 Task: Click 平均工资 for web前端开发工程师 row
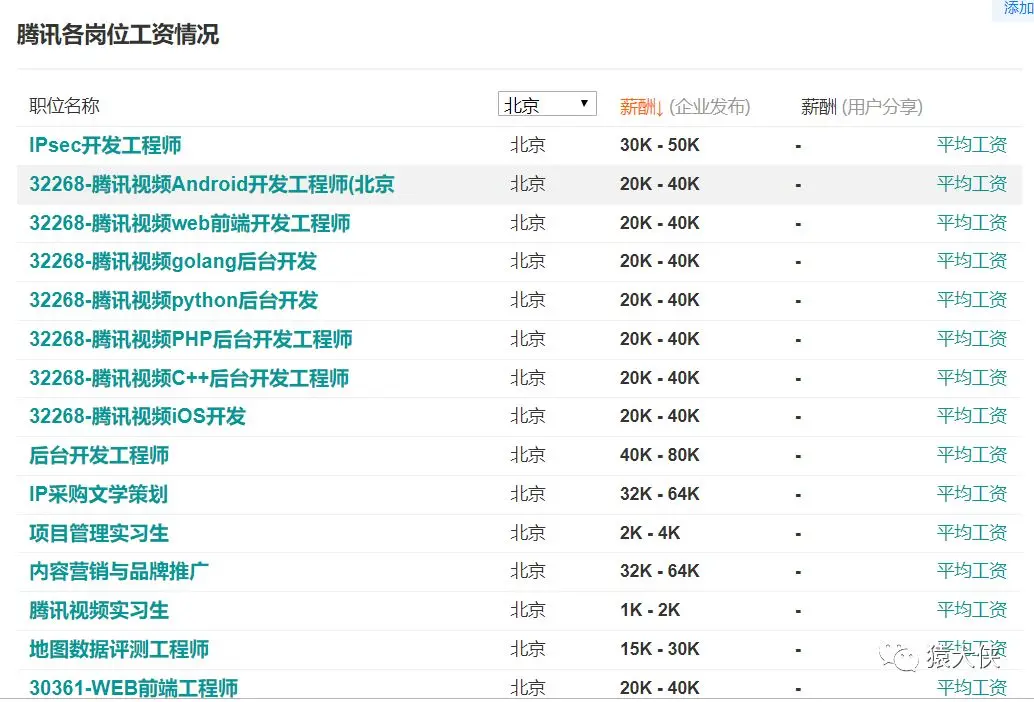point(971,223)
